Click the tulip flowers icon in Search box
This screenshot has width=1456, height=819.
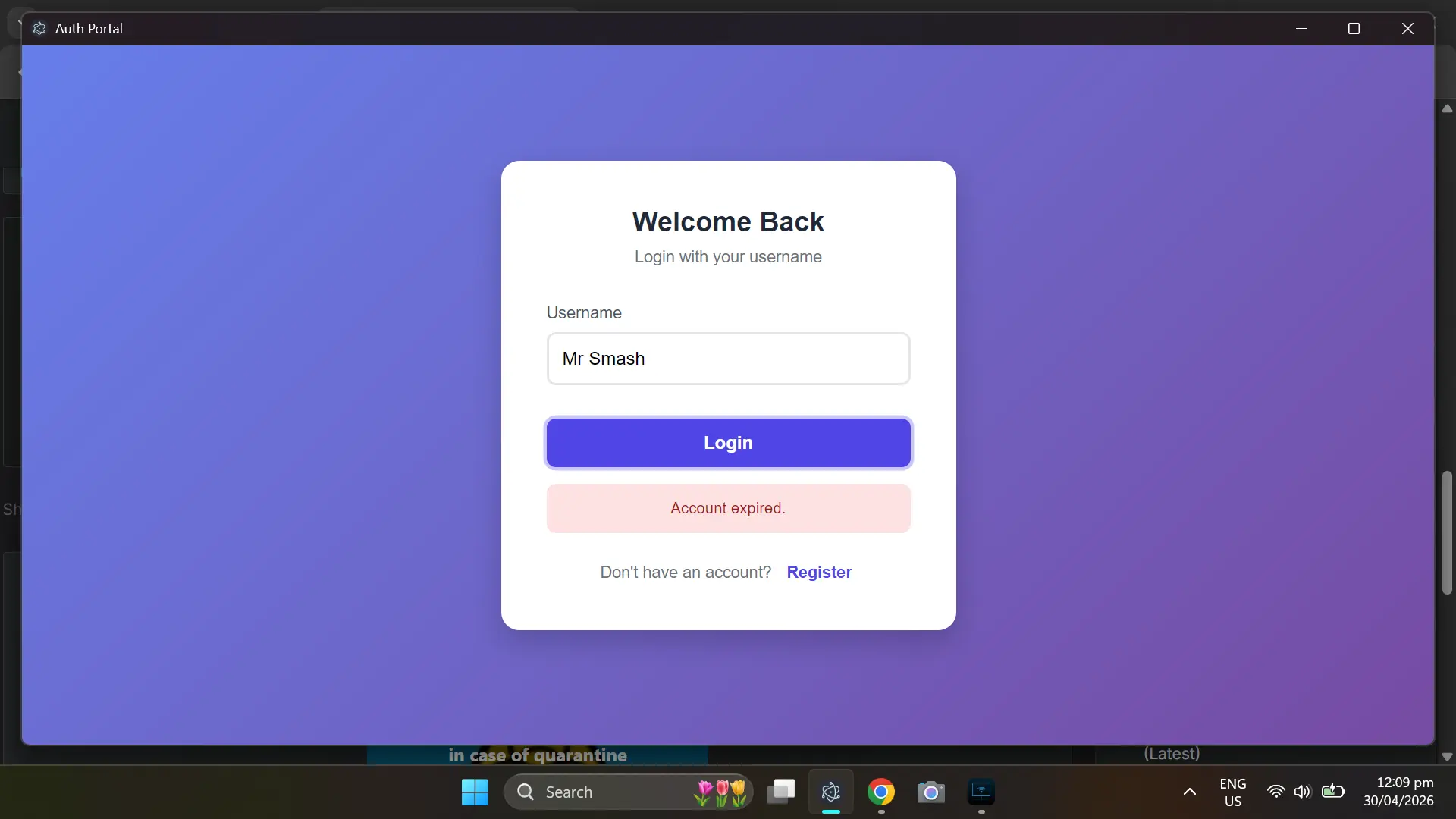(x=720, y=792)
